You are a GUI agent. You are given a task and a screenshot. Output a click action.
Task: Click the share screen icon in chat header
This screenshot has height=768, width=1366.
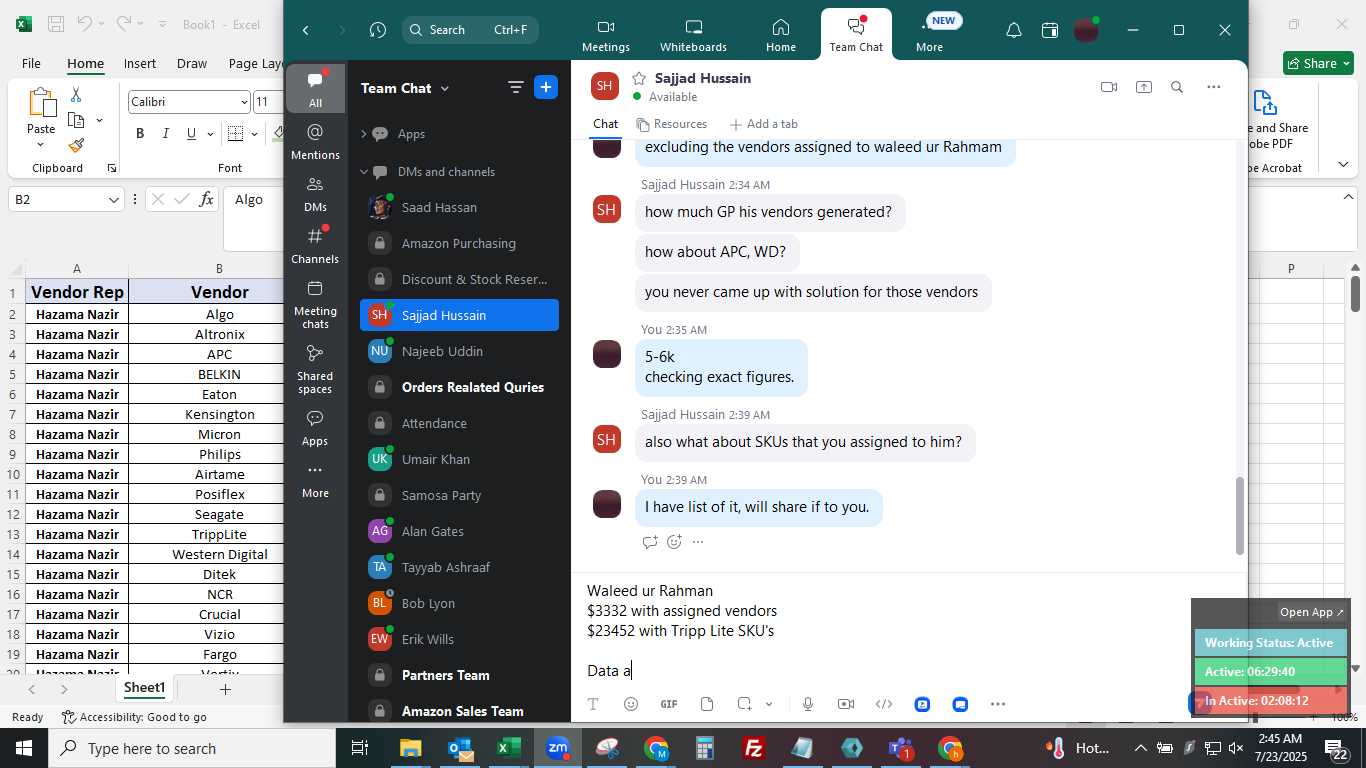(1143, 87)
